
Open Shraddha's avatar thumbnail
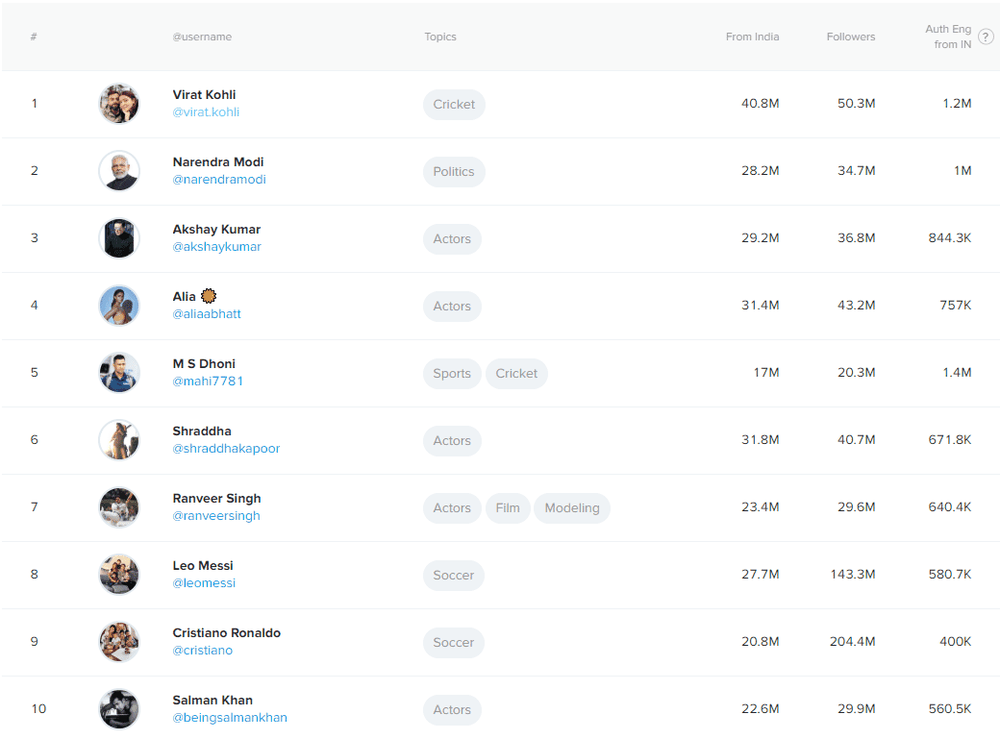(x=119, y=440)
